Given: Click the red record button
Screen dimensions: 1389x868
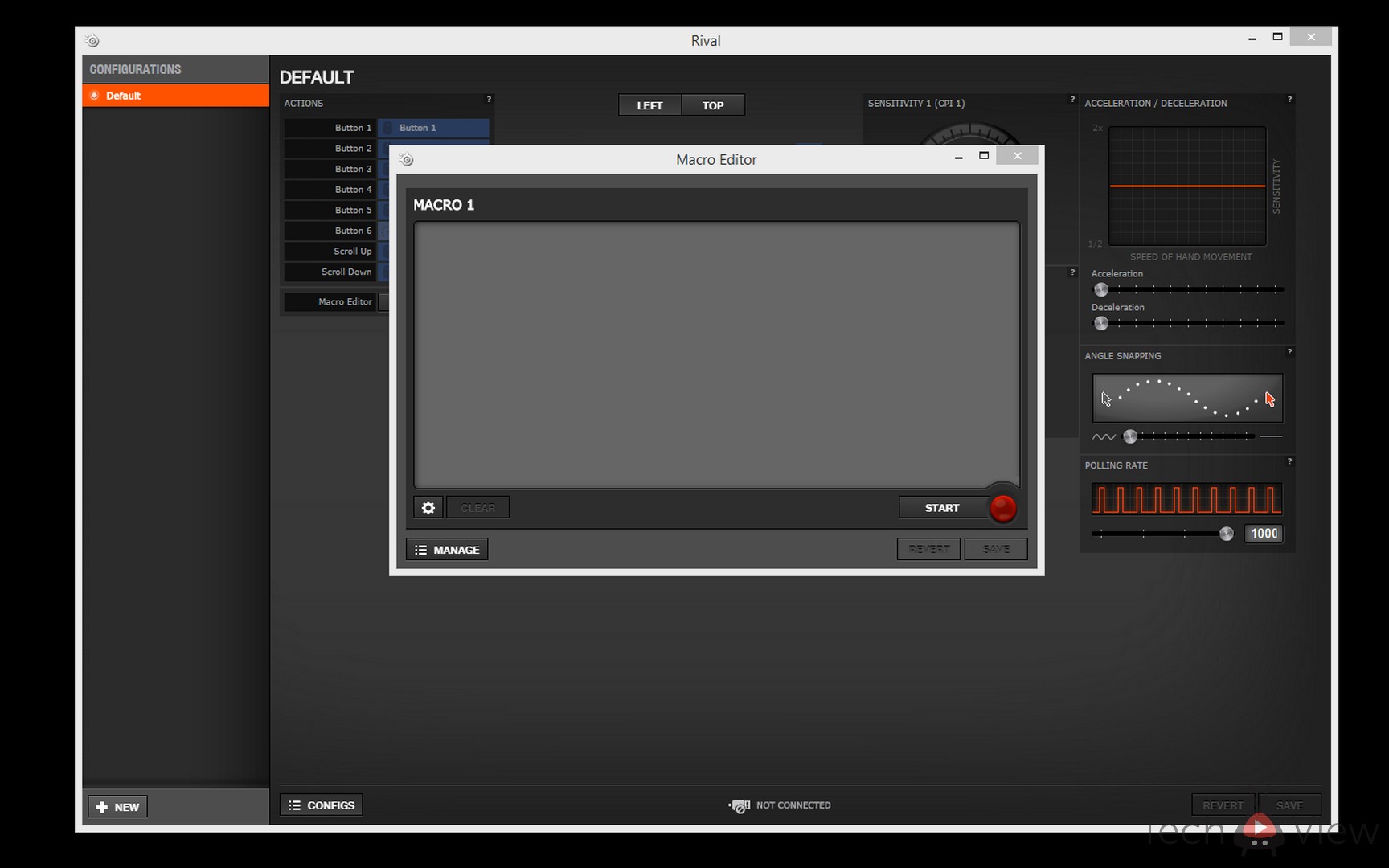Looking at the screenshot, I should click(x=1002, y=508).
